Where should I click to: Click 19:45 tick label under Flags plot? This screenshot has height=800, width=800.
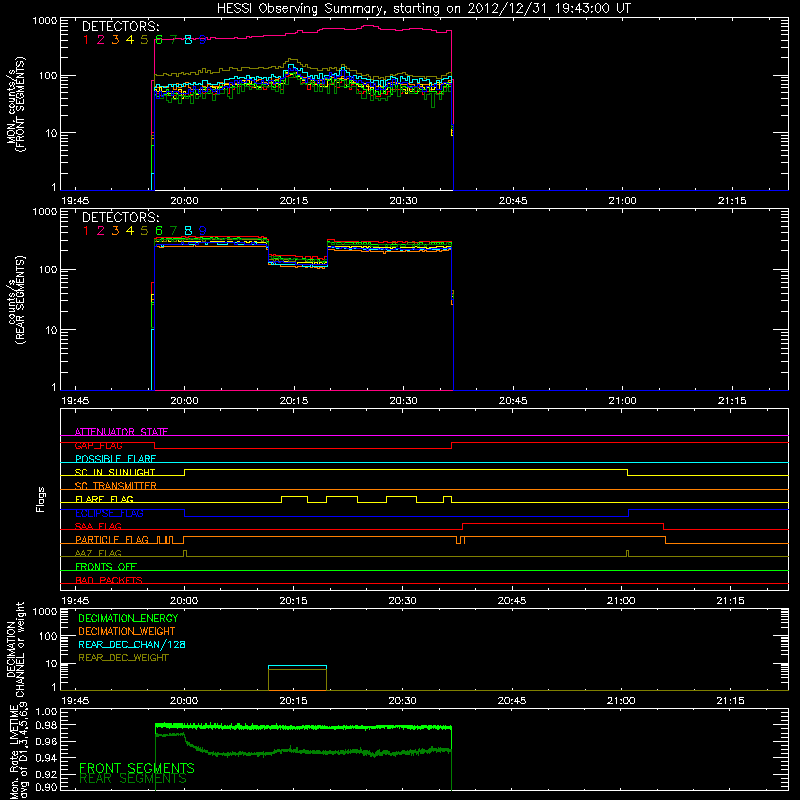click(75, 601)
